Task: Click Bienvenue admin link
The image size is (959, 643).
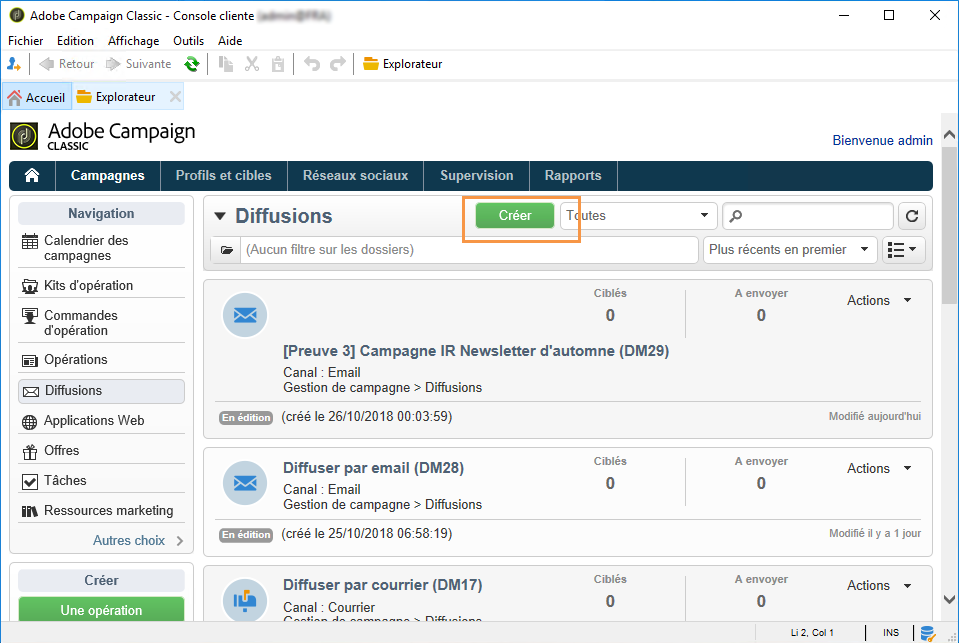Action: point(883,141)
